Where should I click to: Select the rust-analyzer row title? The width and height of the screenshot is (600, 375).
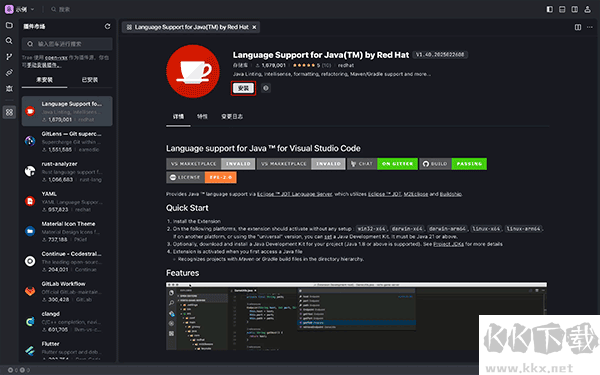coord(59,164)
